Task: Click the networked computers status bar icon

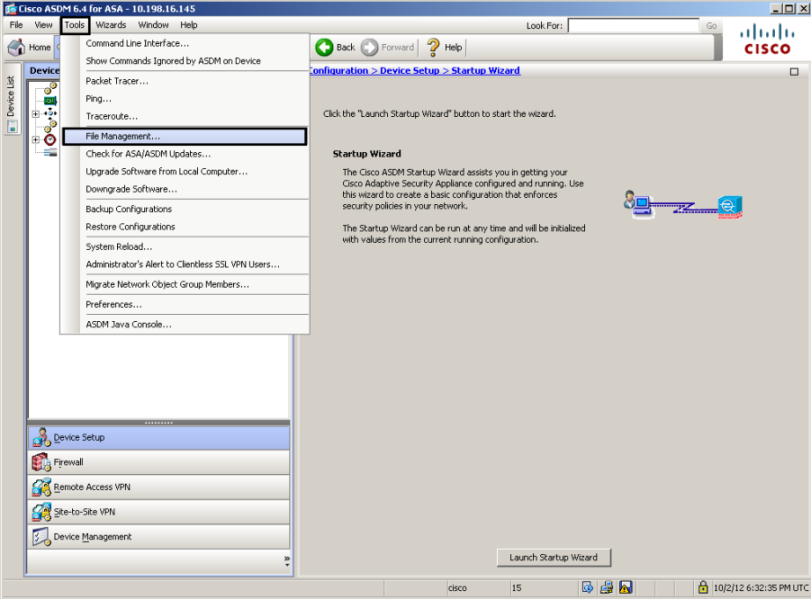Action: point(606,588)
